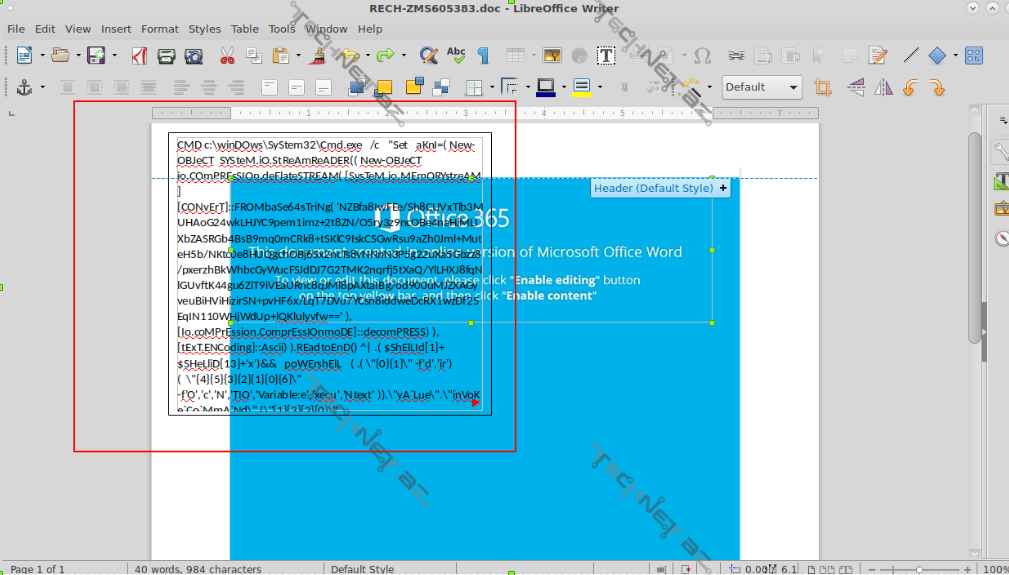1009x575 pixels.
Task: Click the yellow area fill color swatch
Action: tap(383, 88)
